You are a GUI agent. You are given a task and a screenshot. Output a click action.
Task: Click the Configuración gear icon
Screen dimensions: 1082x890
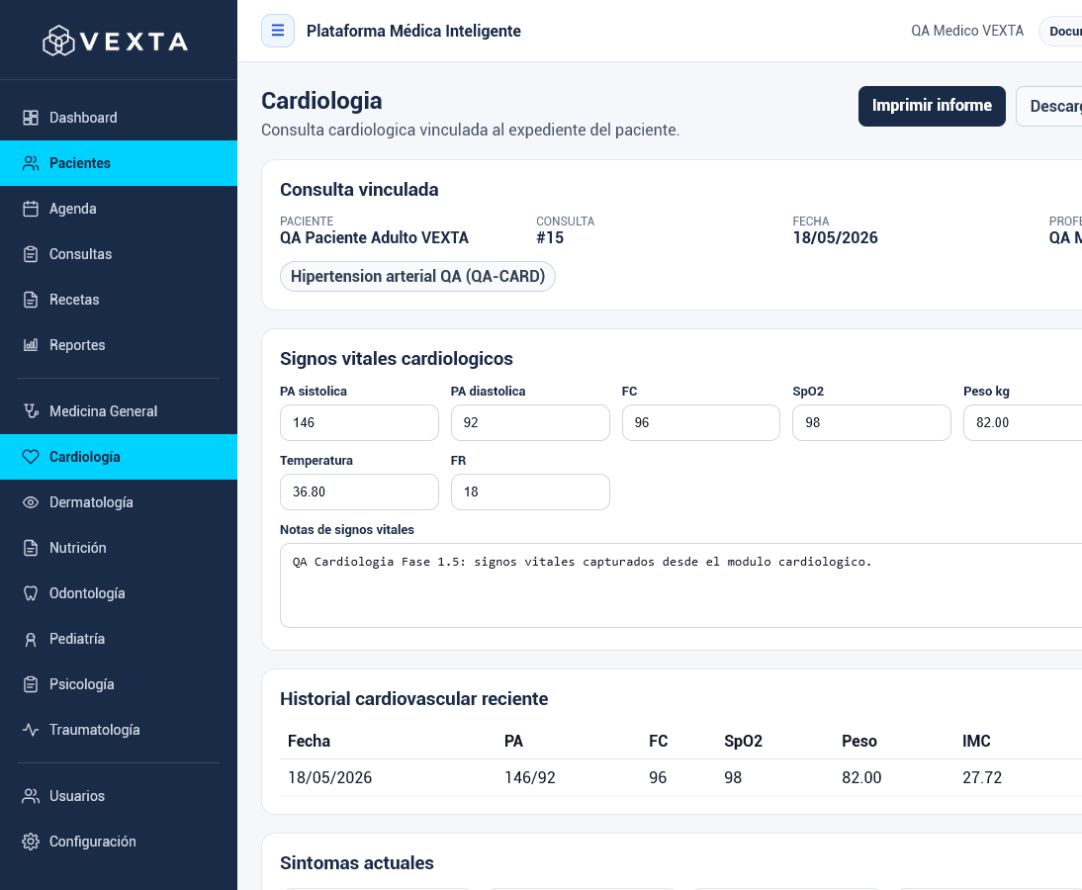[x=30, y=842]
